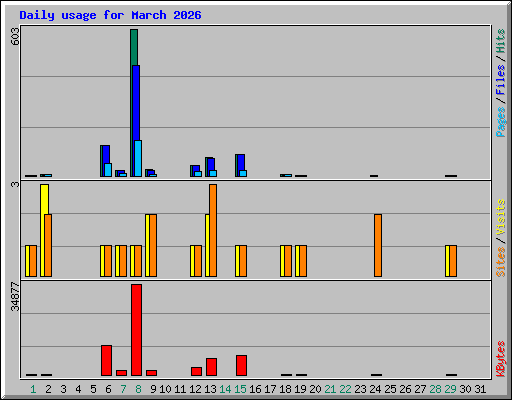Select the orange Sites bar for day 9

click(x=153, y=245)
